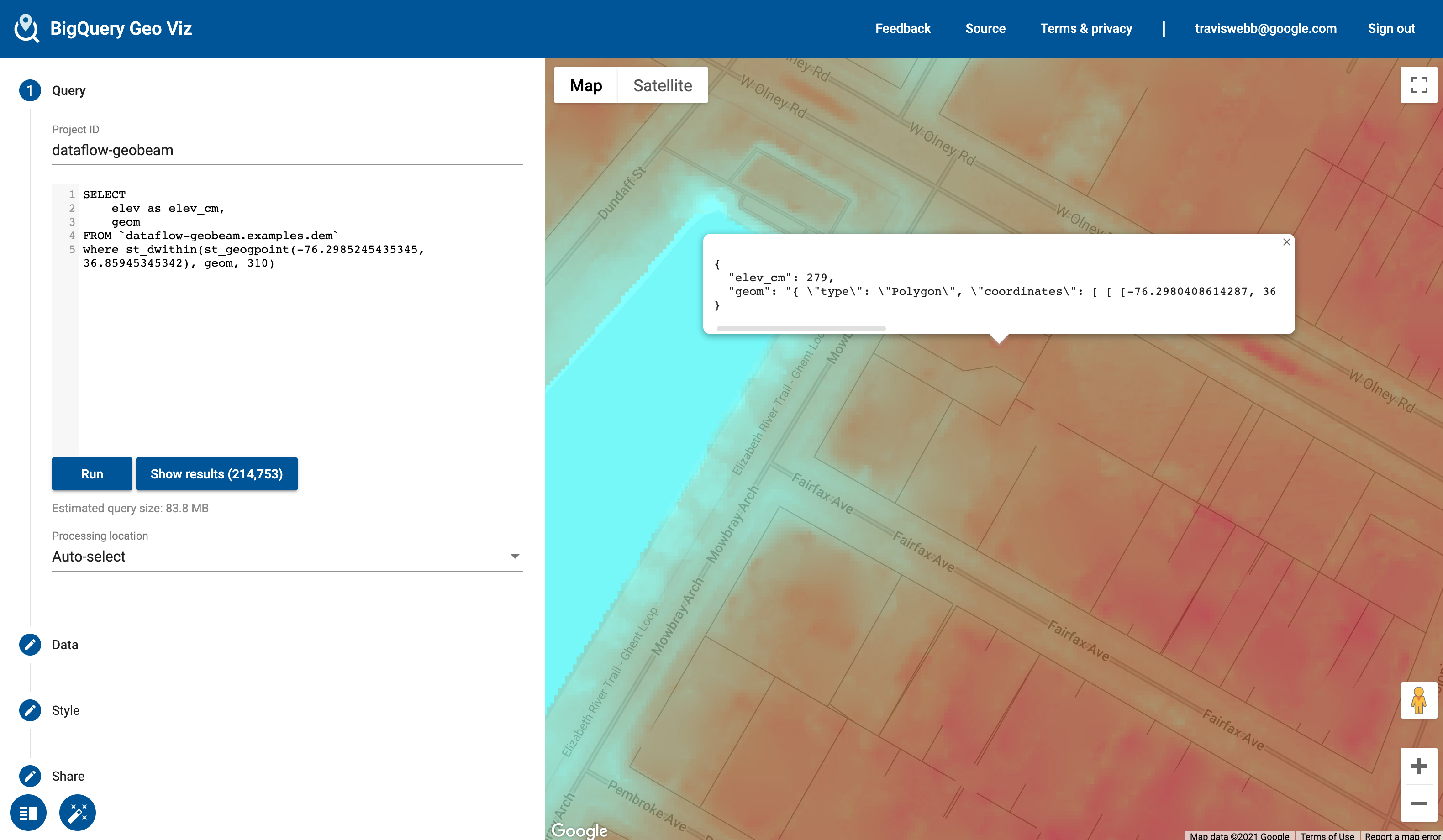This screenshot has height=840, width=1443.
Task: Click the Data step pencil icon
Action: pos(30,645)
